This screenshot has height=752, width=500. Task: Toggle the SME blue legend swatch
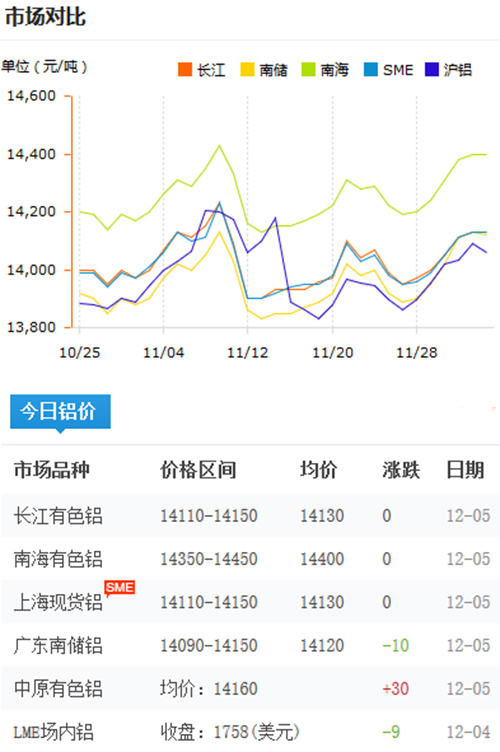click(371, 70)
